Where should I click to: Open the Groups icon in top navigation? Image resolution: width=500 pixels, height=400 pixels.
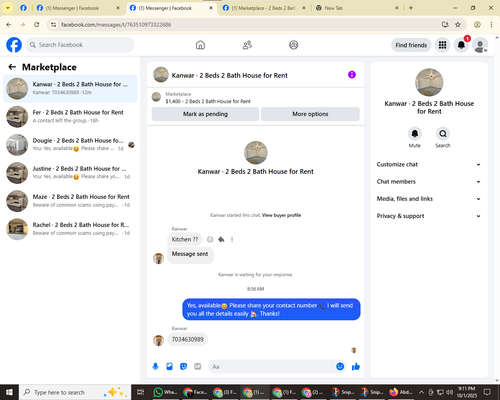point(294,45)
